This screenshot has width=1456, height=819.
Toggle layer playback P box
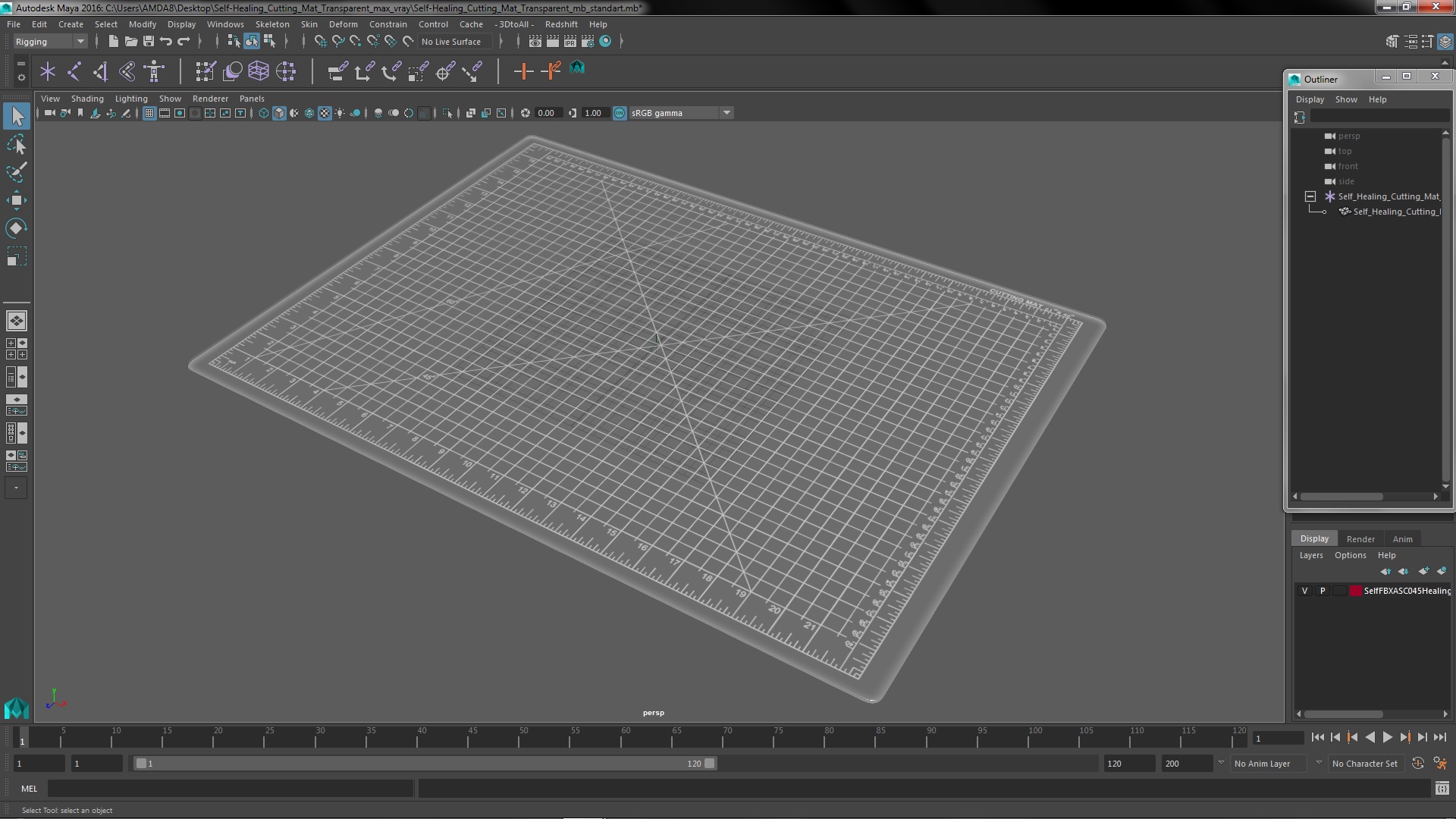tap(1323, 591)
